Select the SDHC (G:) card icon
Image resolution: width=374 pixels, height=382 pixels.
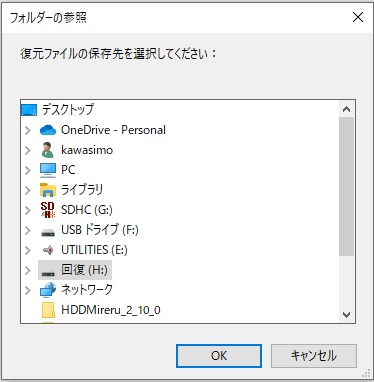click(x=48, y=210)
